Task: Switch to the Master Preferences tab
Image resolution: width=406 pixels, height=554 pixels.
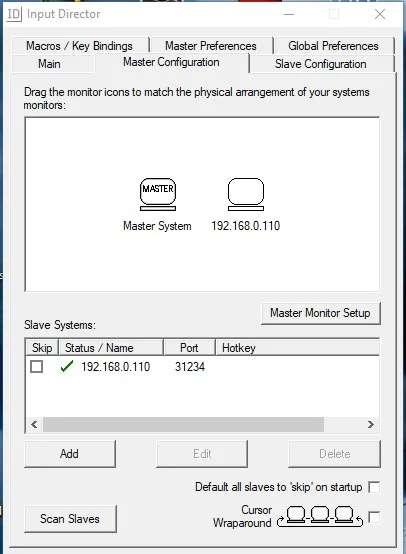Action: 211,46
